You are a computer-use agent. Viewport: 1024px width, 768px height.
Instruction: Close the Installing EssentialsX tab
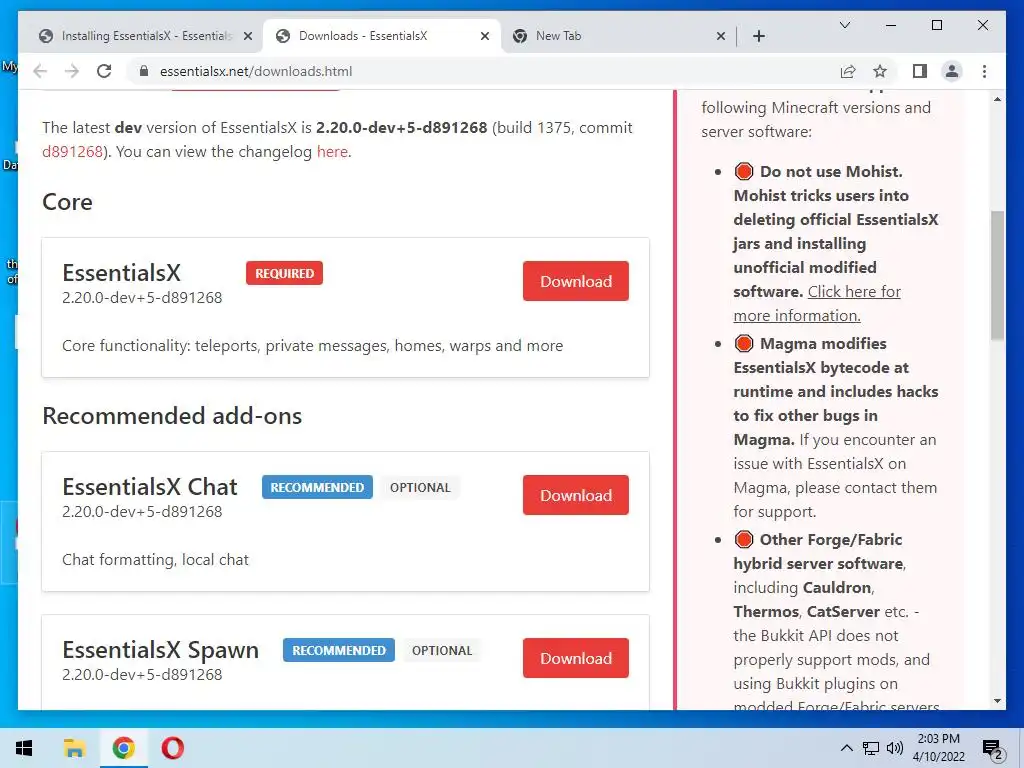[248, 36]
